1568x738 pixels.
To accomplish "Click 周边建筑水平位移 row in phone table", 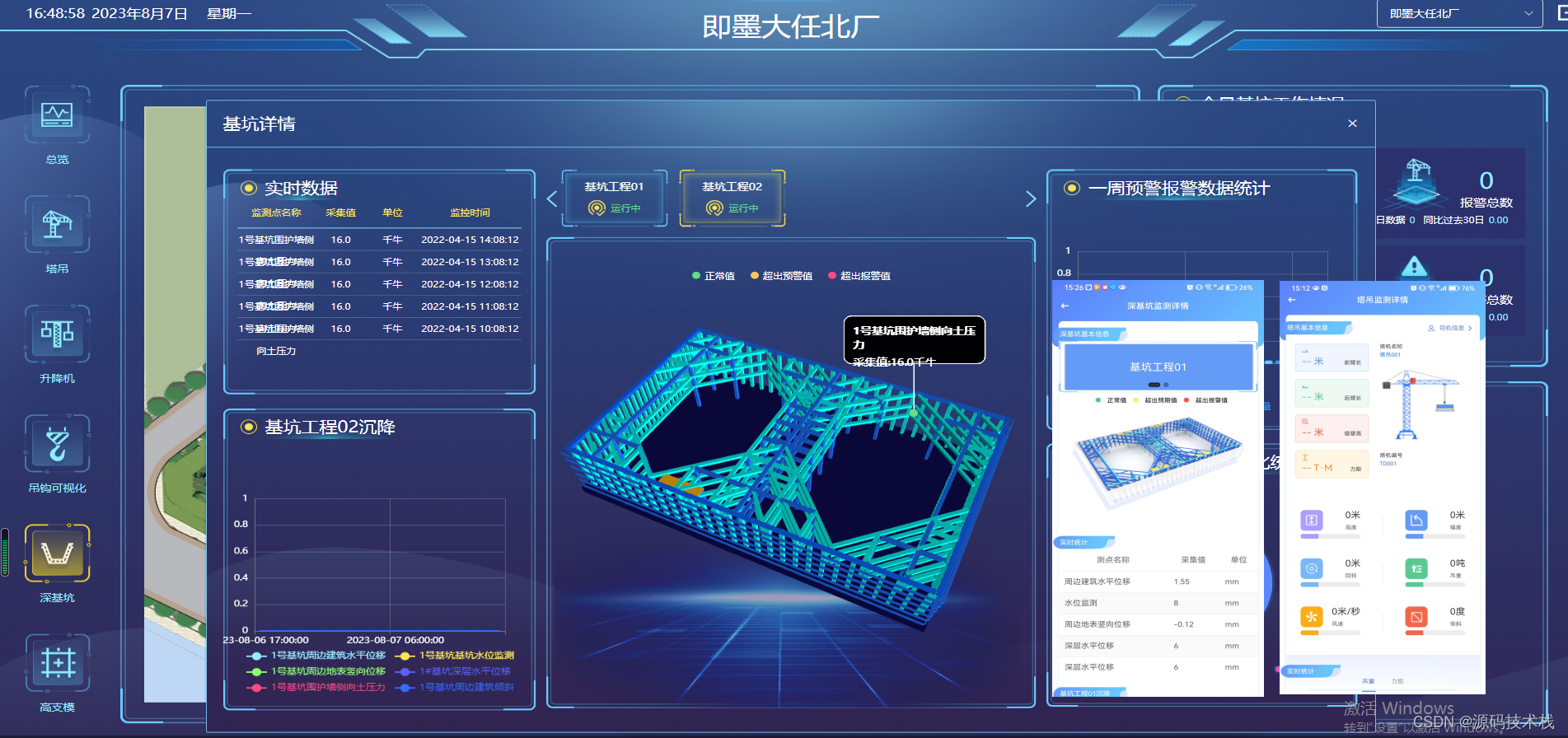I will coord(1157,582).
